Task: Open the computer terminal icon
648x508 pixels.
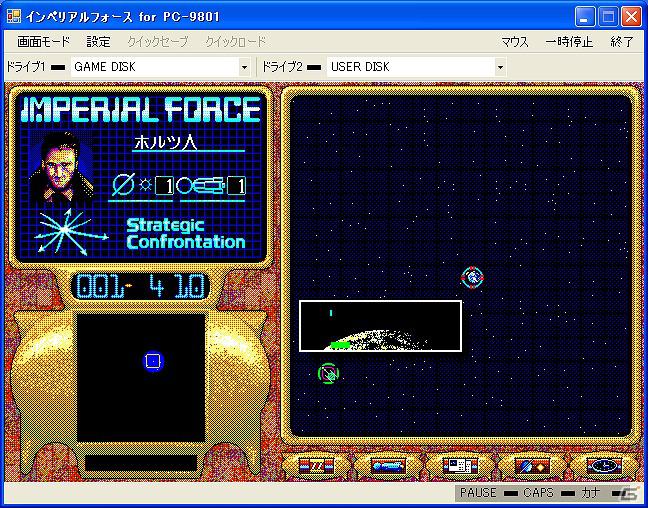Action: (x=460, y=466)
